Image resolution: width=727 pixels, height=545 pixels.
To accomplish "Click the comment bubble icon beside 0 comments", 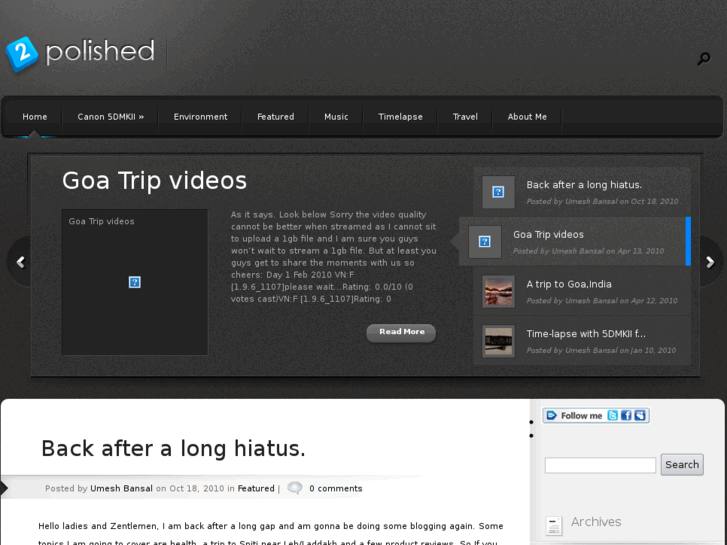I will pyautogui.click(x=295, y=488).
